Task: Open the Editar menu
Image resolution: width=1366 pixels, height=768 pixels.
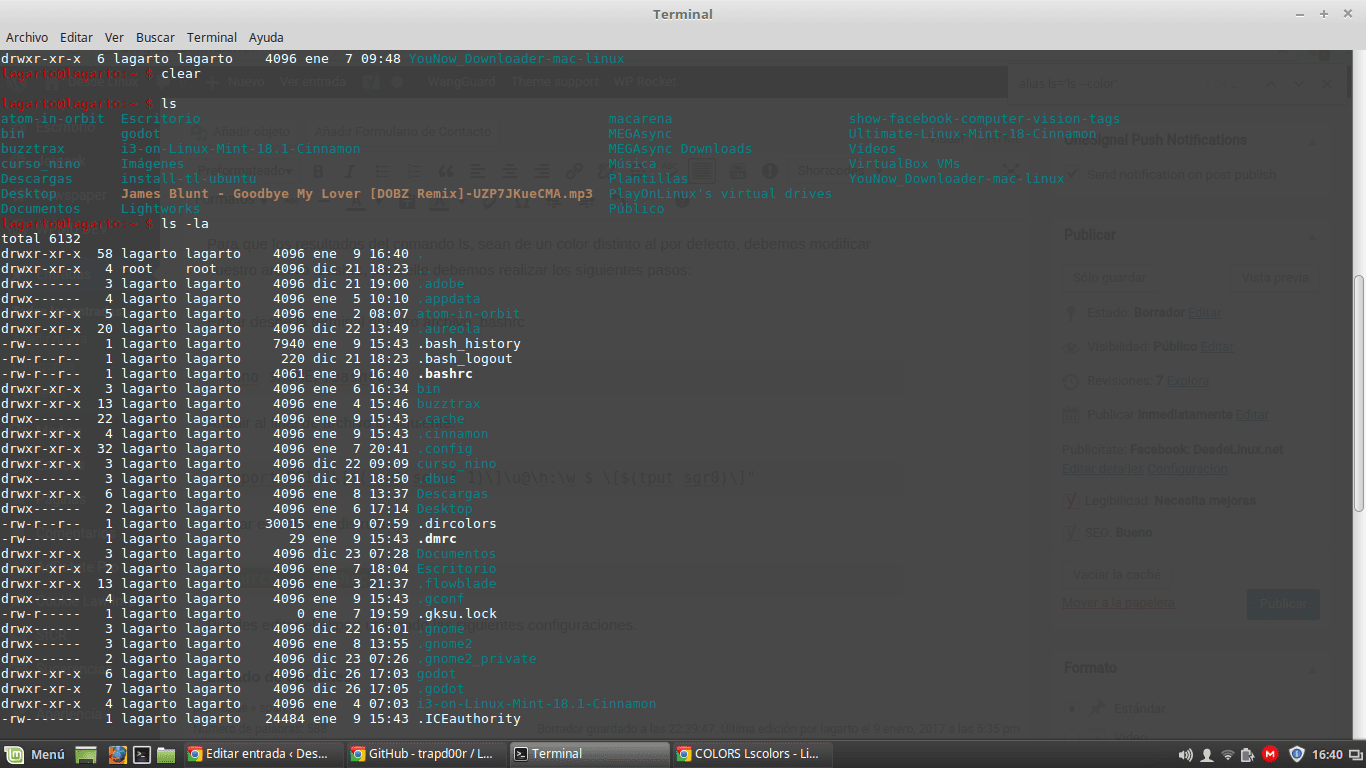Action: point(76,37)
